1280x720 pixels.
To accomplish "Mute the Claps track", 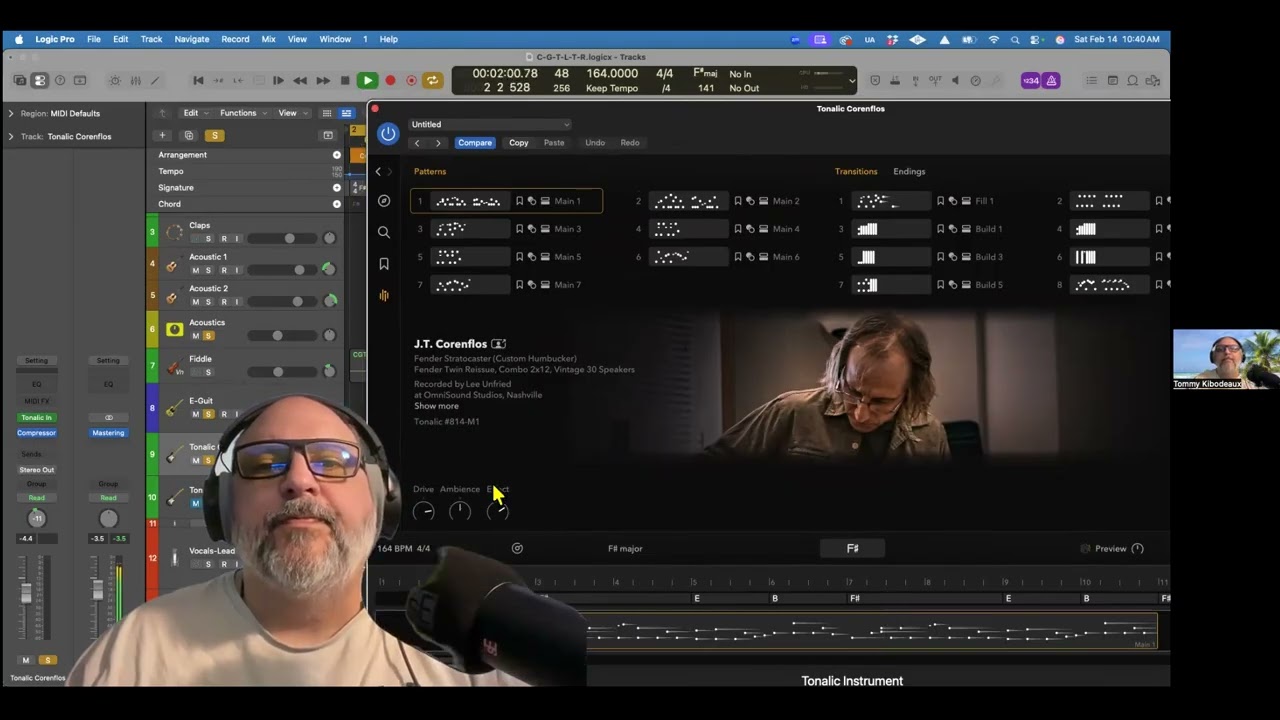I will pos(195,239).
